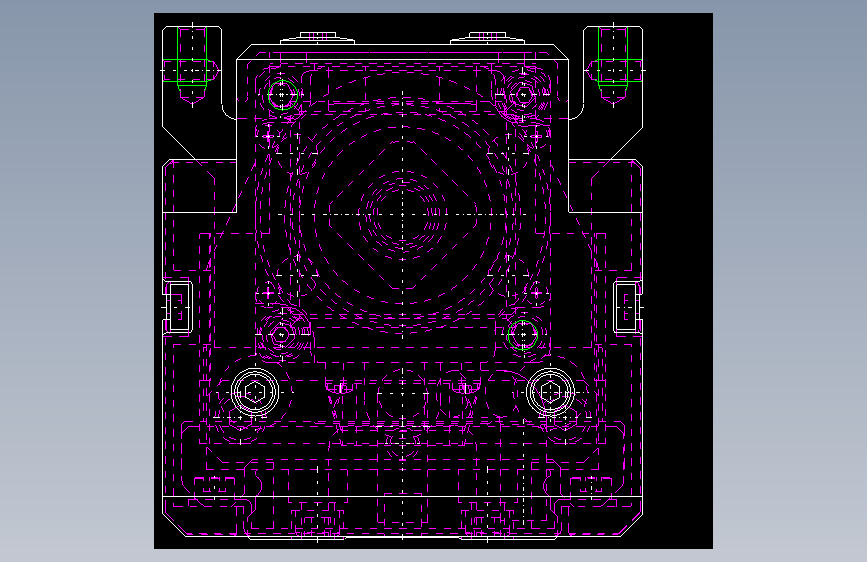Select the white rectangular slot on the left edge
The height and width of the screenshot is (562, 867).
click(x=179, y=307)
